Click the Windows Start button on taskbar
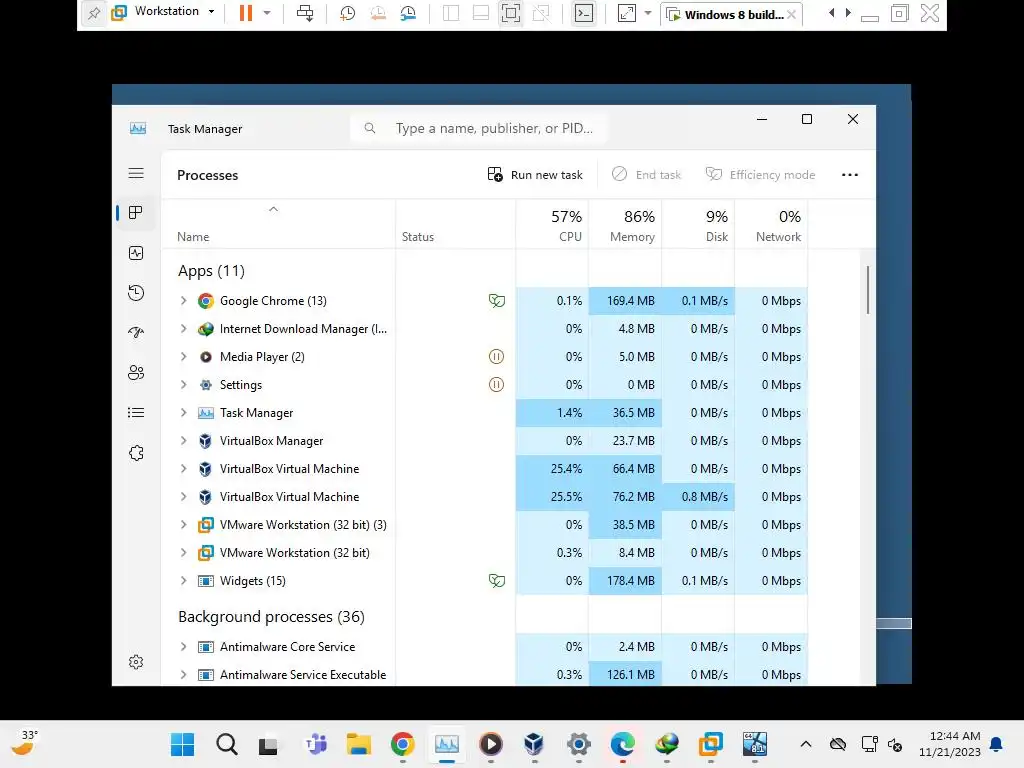This screenshot has width=1024, height=768. tap(182, 744)
